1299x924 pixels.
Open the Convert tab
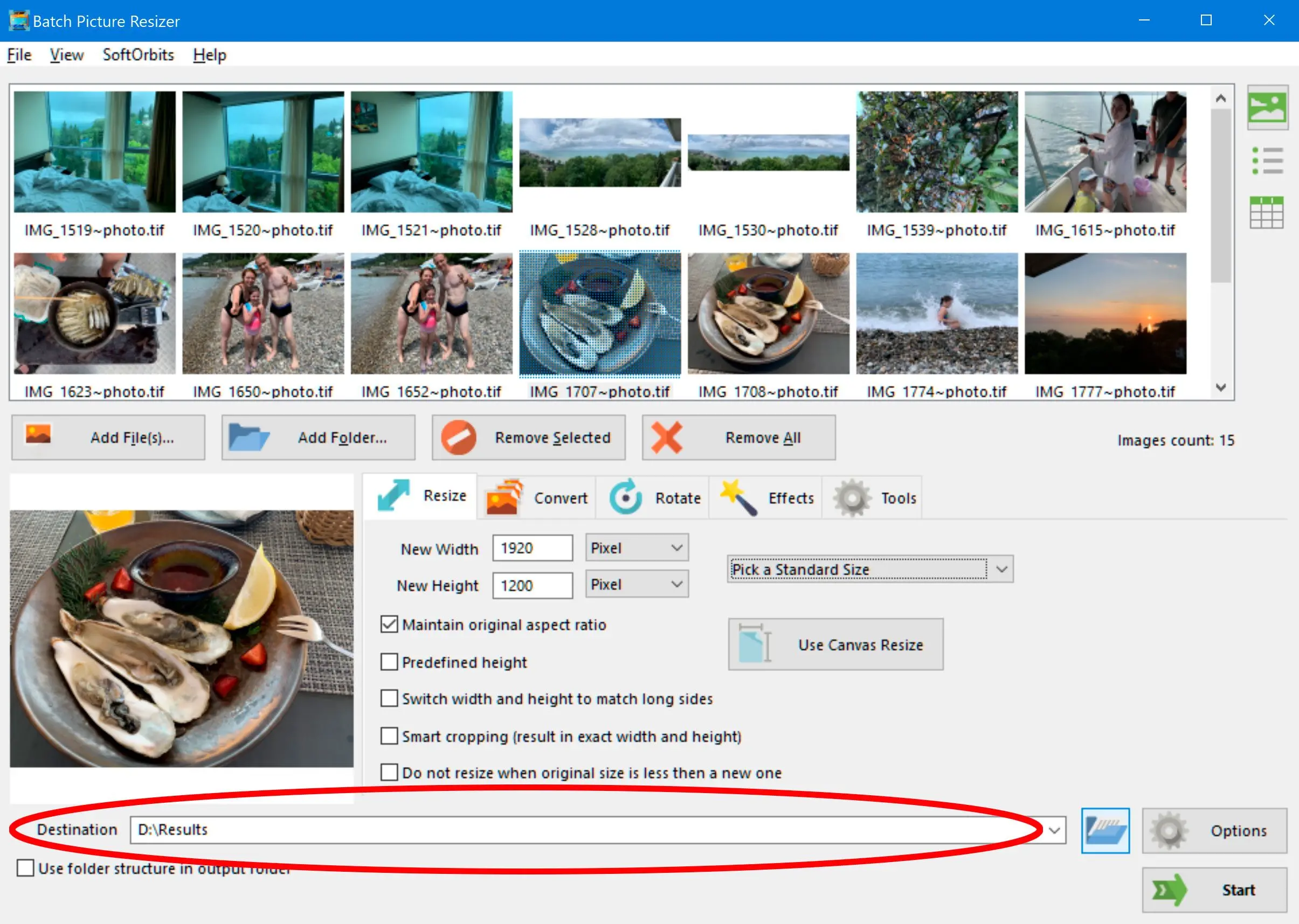tap(537, 498)
